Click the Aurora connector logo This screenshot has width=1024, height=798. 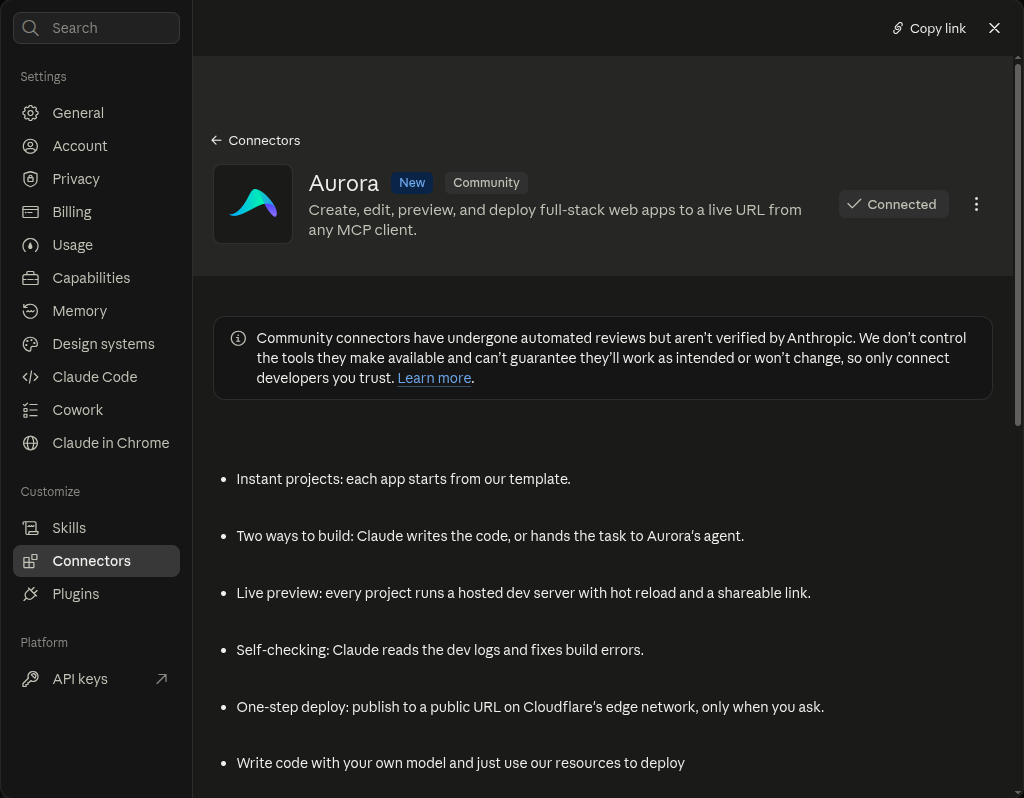point(253,204)
